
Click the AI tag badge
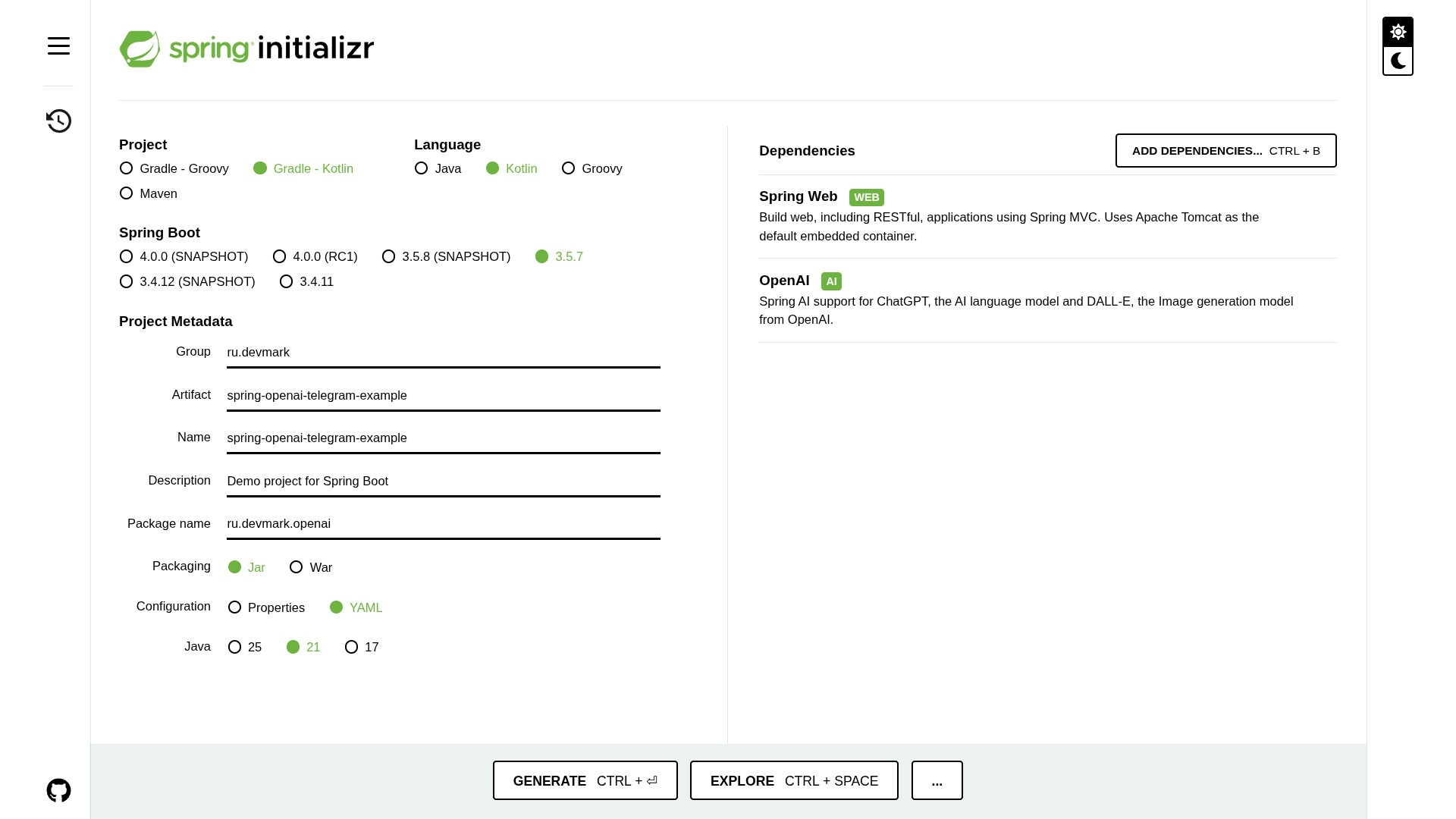click(x=831, y=281)
